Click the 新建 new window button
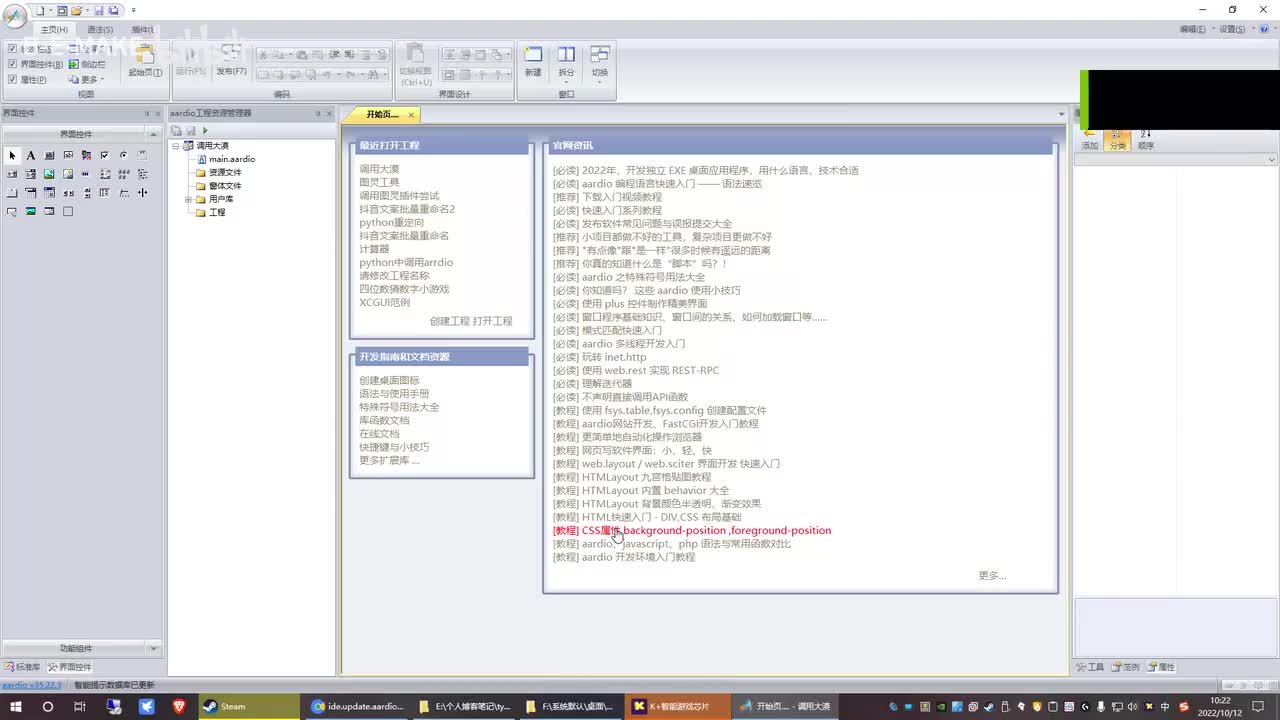 point(533,61)
